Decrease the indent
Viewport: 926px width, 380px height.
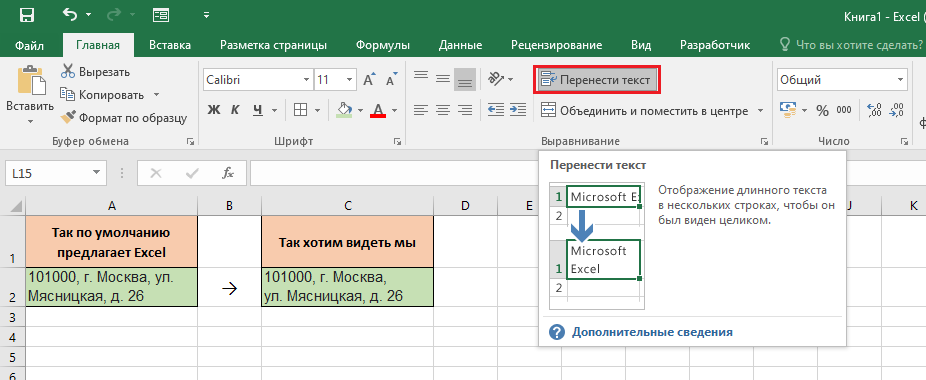click(496, 110)
